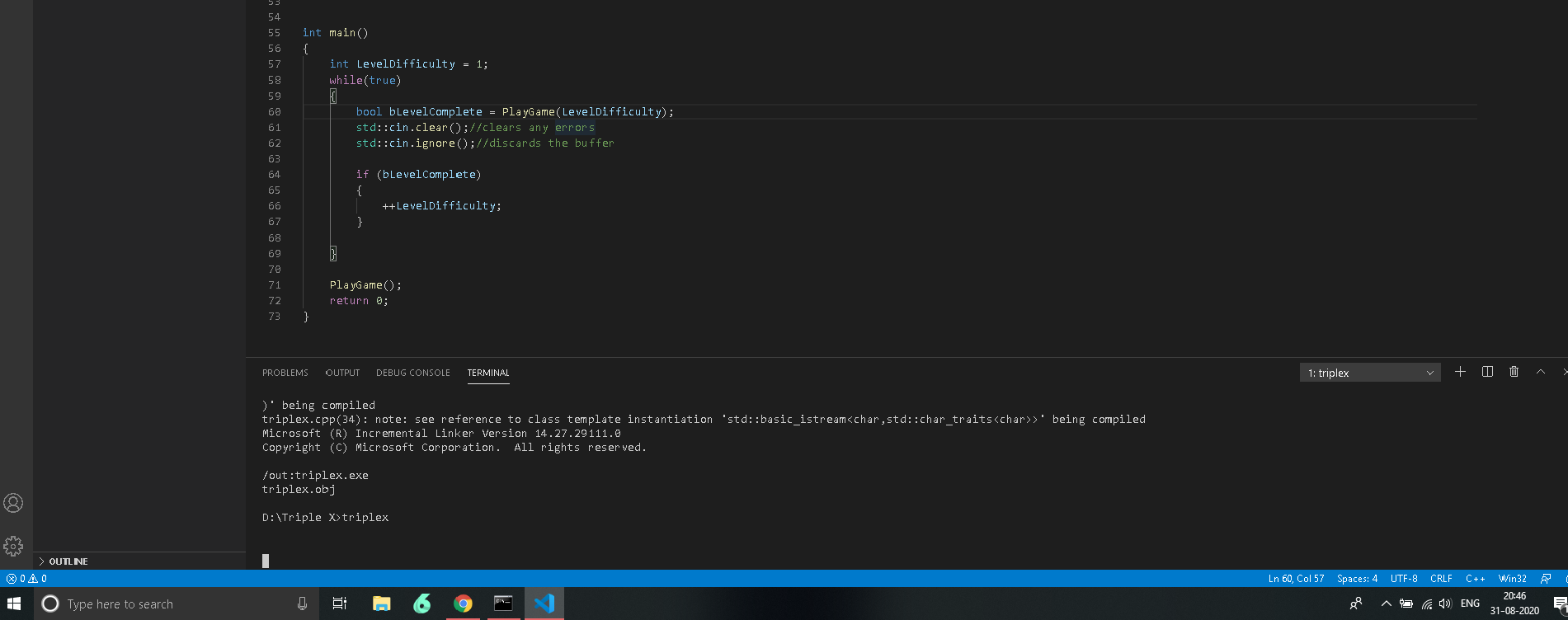Open the DEBUG CONSOLE tab
This screenshot has width=1568, height=620.
click(413, 373)
